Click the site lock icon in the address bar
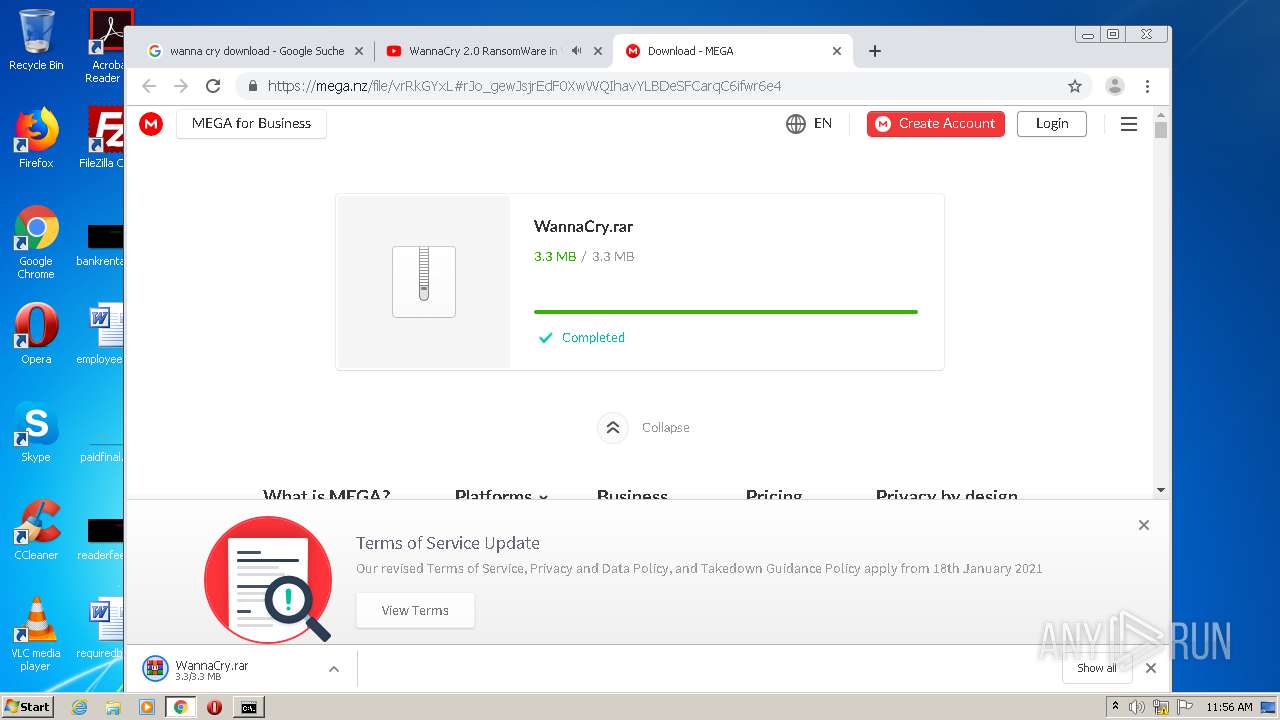This screenshot has height=720, width=1280. [x=252, y=86]
